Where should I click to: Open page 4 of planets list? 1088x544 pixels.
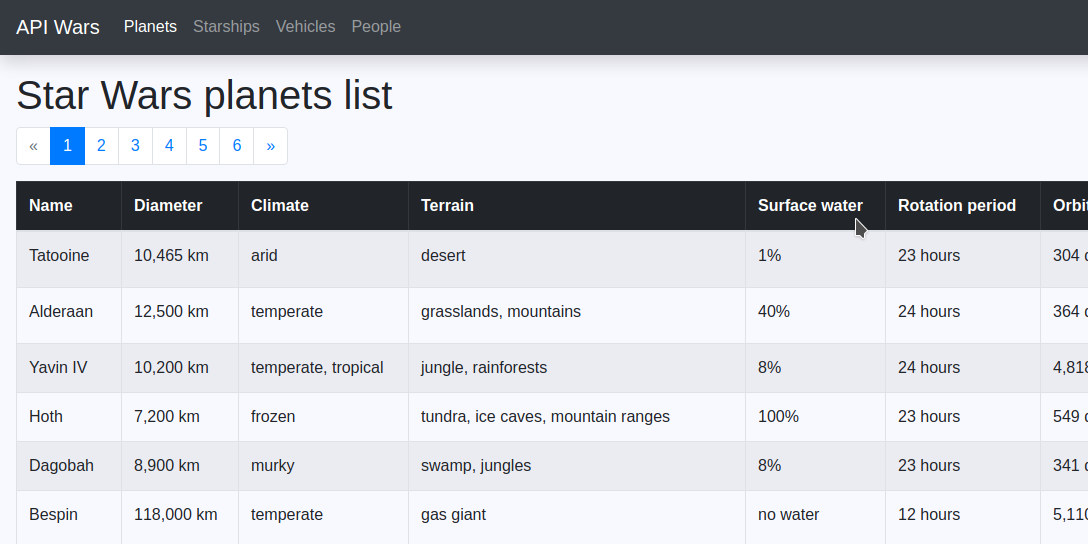pos(169,146)
